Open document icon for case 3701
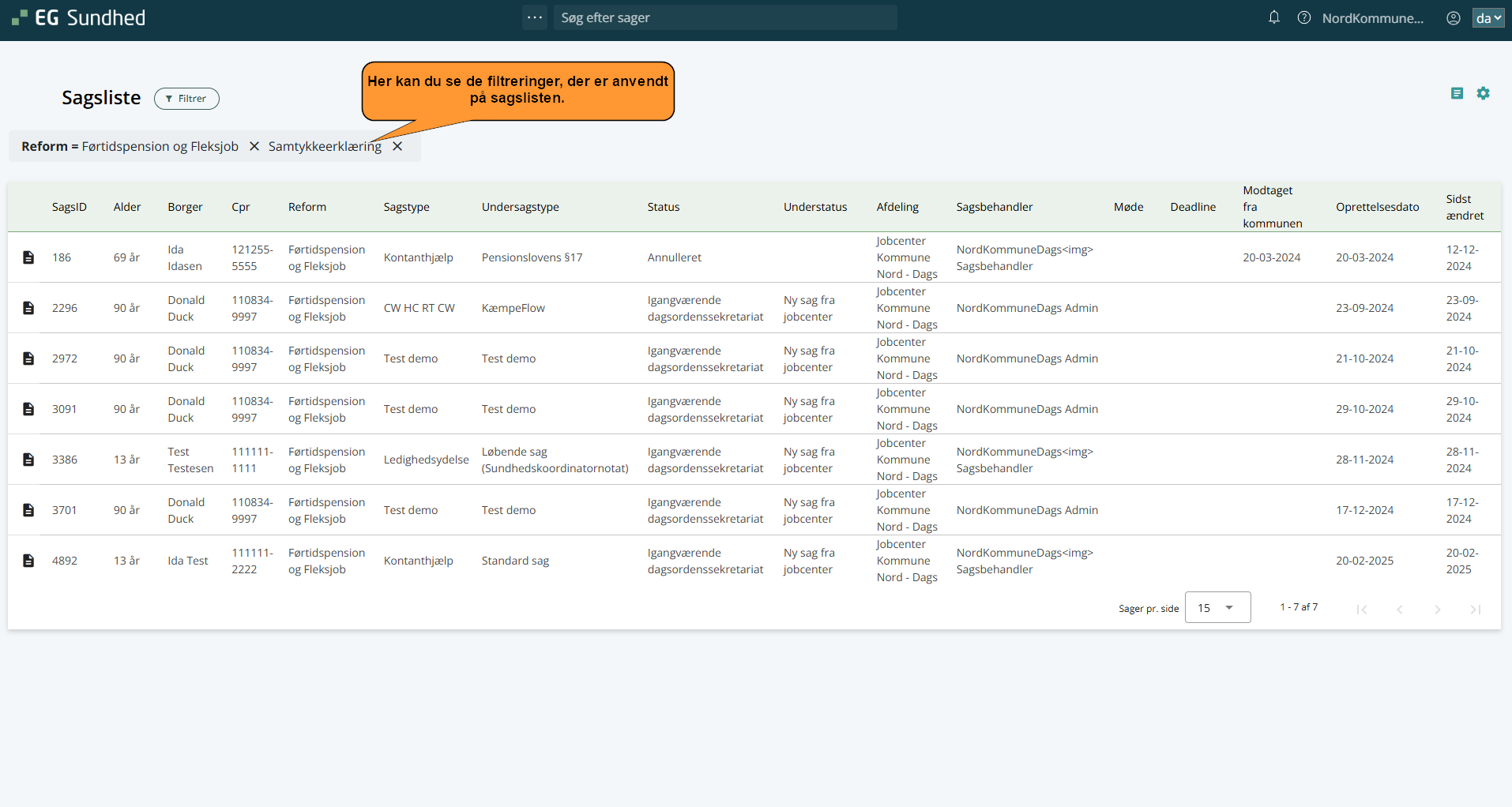 28,510
